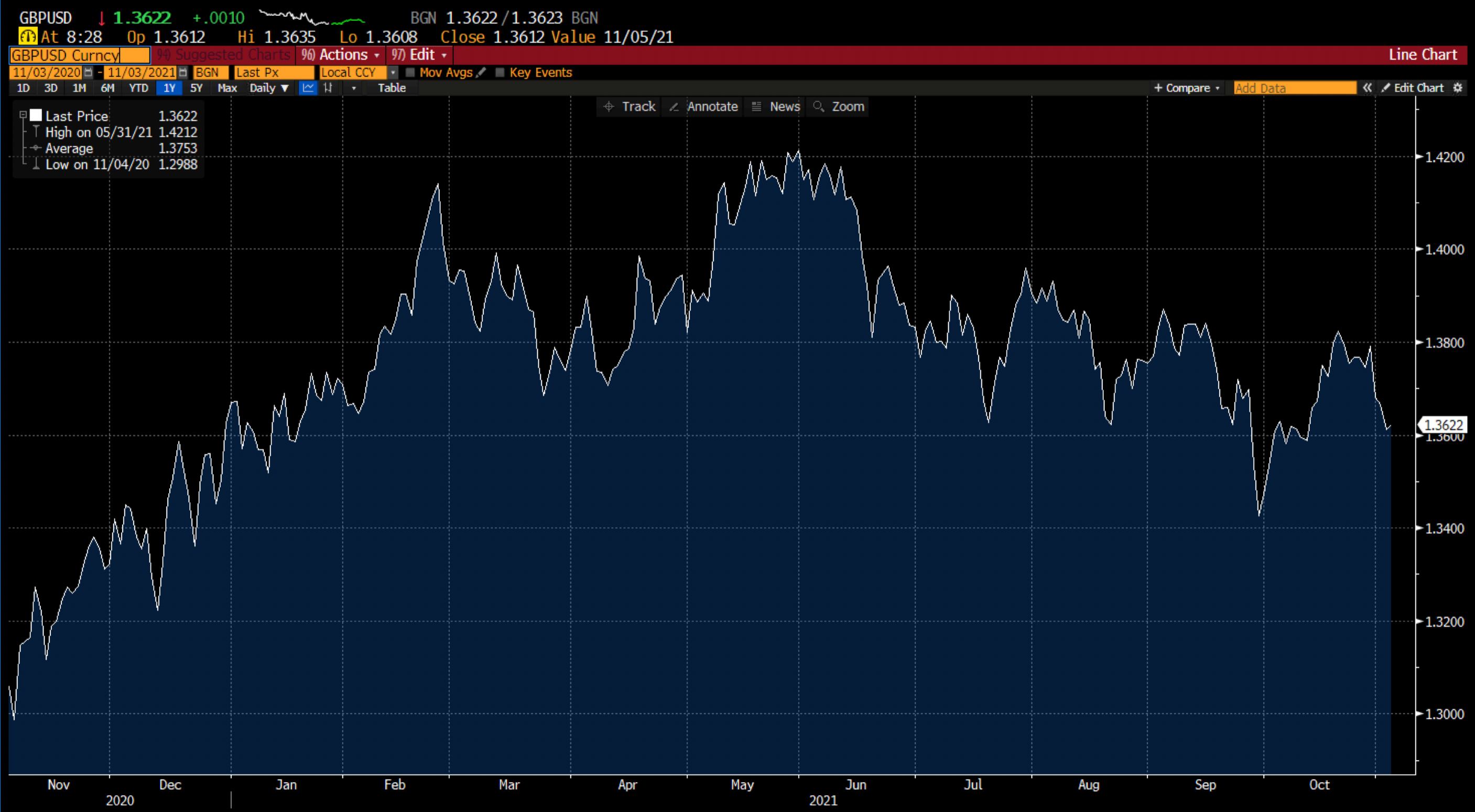Select the Max time range
1475x812 pixels.
click(227, 87)
